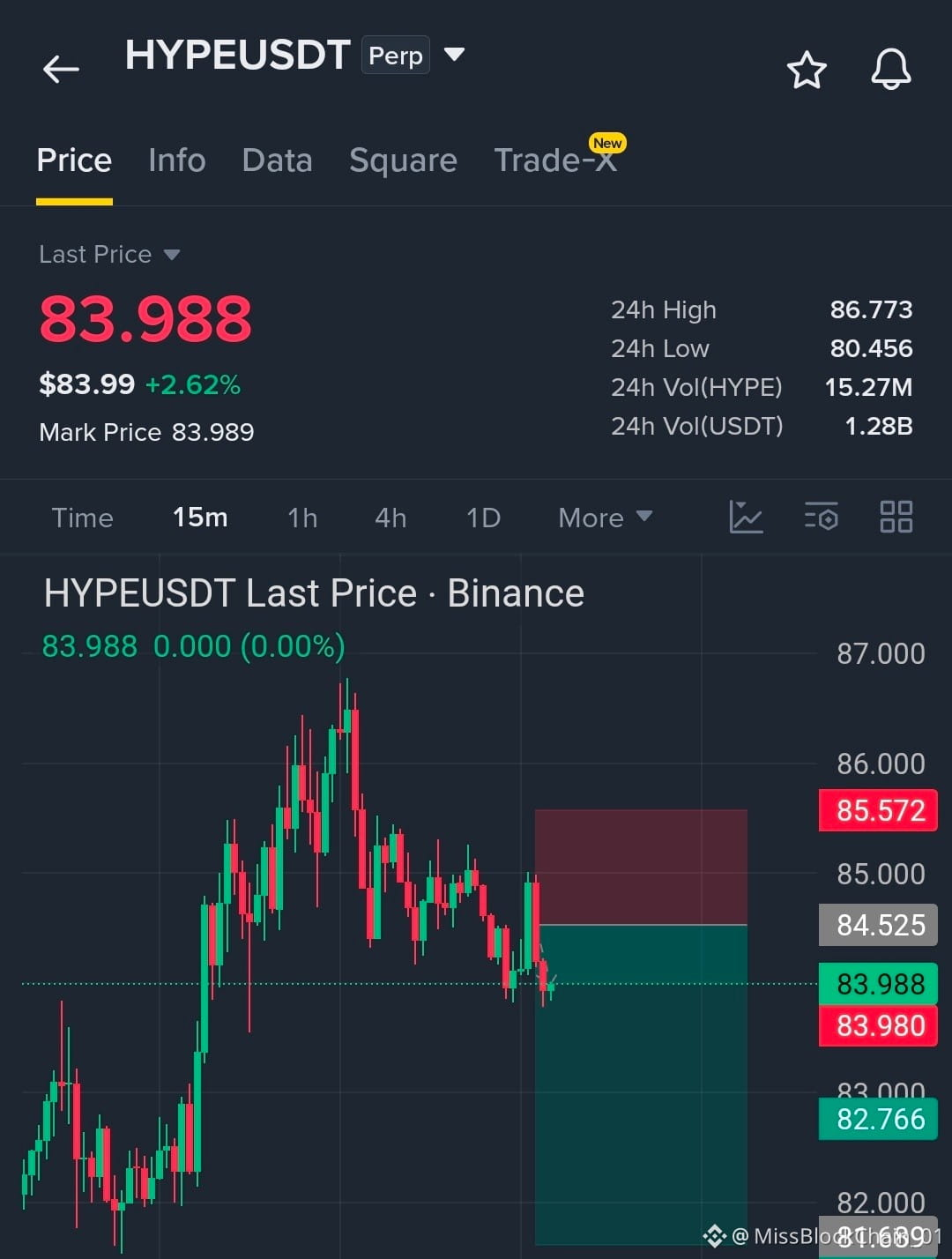
Task: Tap the 85.000 price axis label
Action: pos(881,874)
